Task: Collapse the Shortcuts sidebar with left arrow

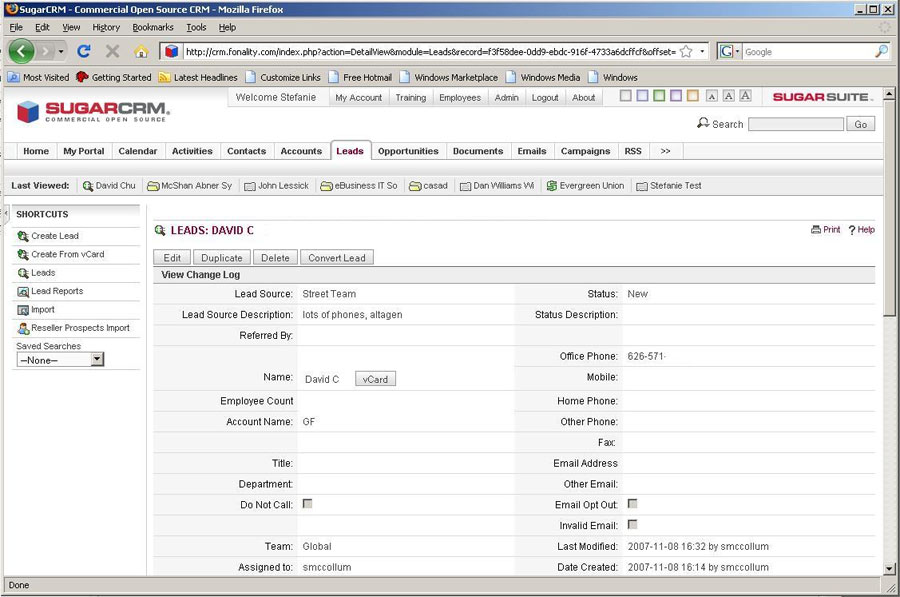Action: pyautogui.click(x=6, y=214)
